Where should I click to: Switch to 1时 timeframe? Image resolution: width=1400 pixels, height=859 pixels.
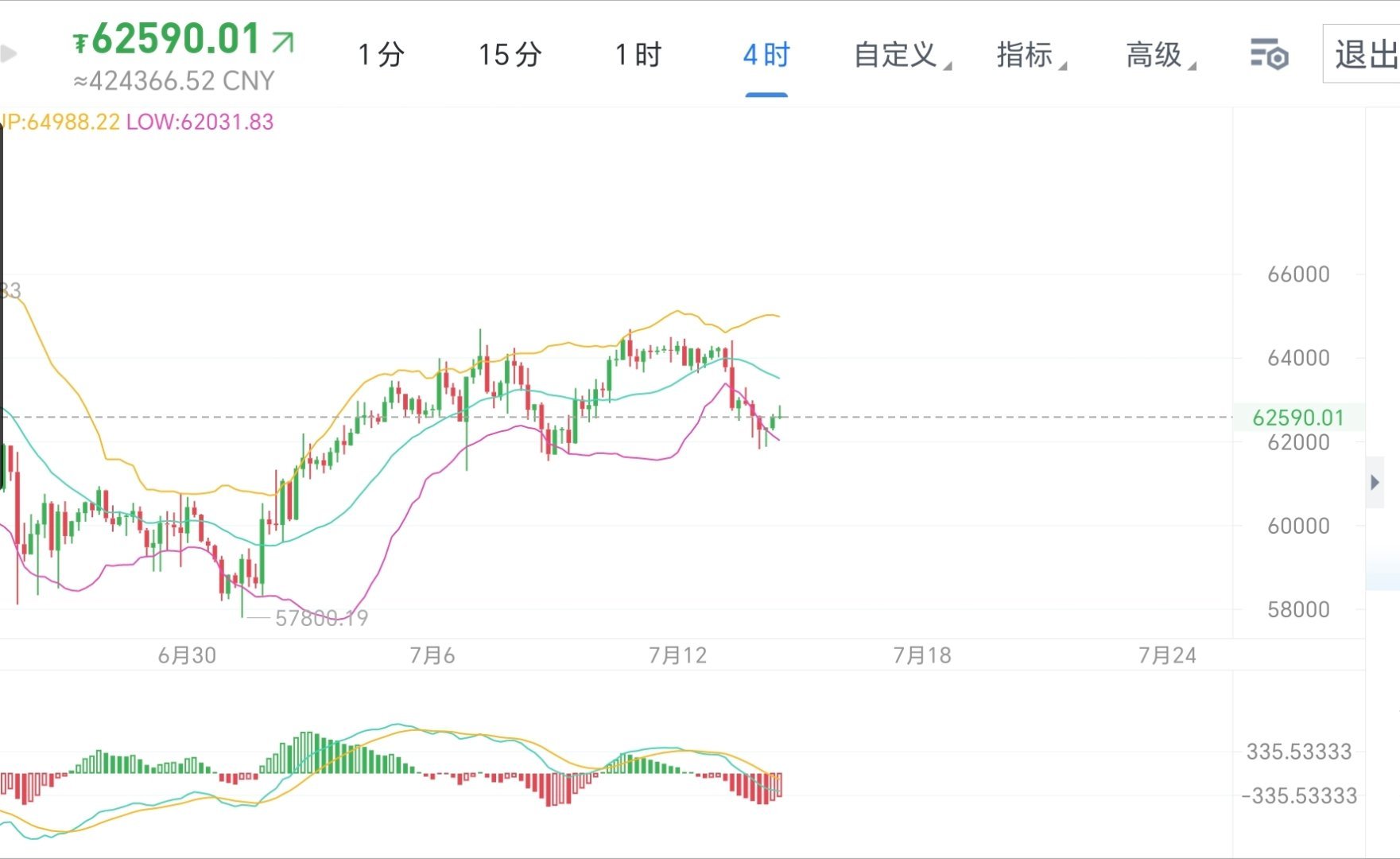[638, 55]
